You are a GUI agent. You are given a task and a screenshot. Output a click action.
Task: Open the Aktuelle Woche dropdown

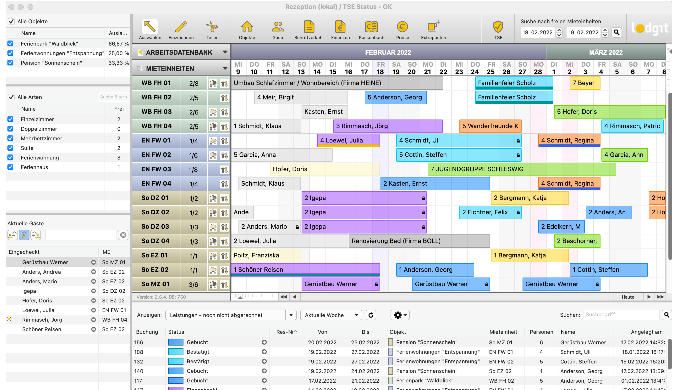331,315
